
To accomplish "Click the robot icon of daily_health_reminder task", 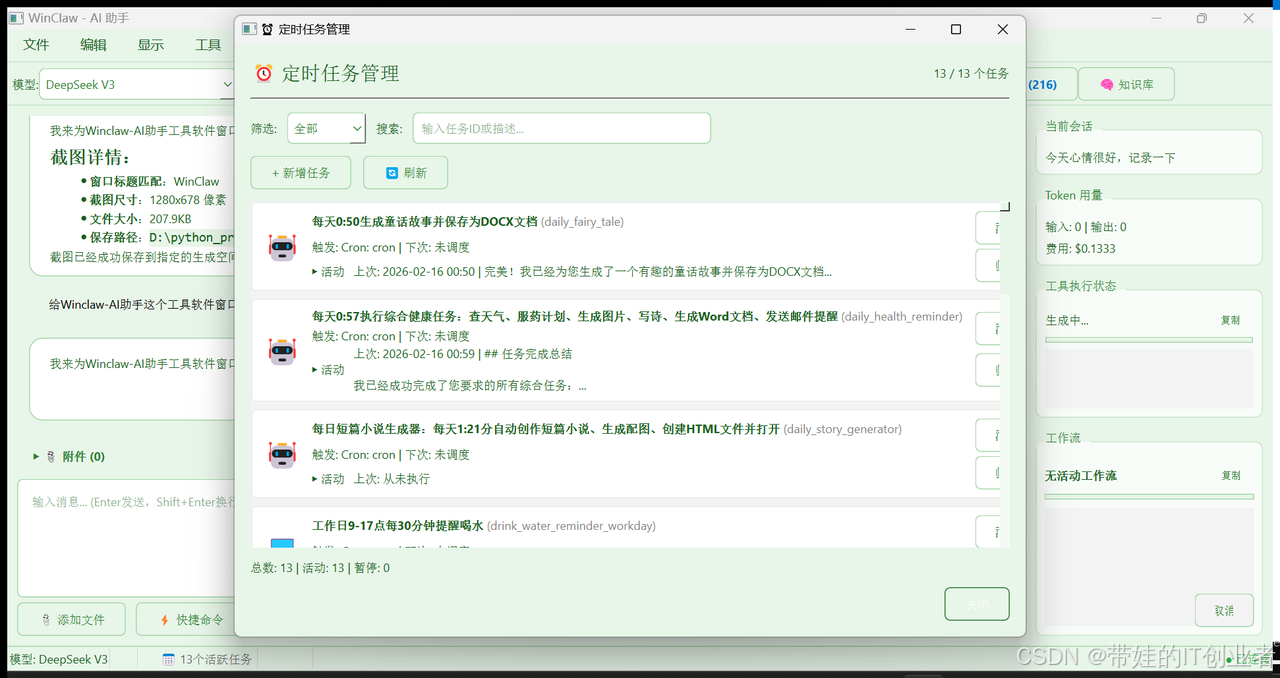I will pos(282,351).
